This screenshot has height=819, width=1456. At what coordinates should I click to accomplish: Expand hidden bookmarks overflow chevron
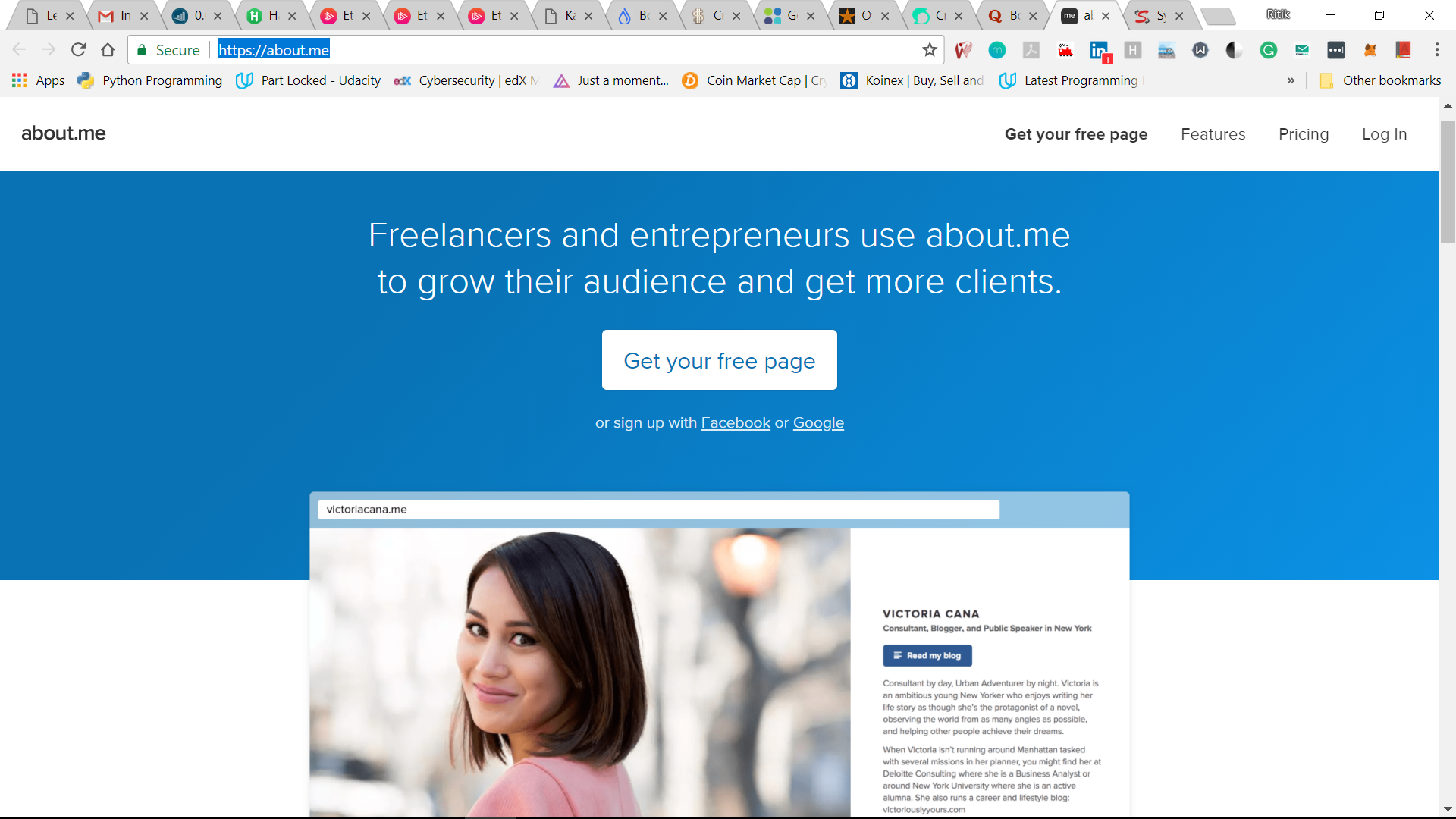[1291, 80]
